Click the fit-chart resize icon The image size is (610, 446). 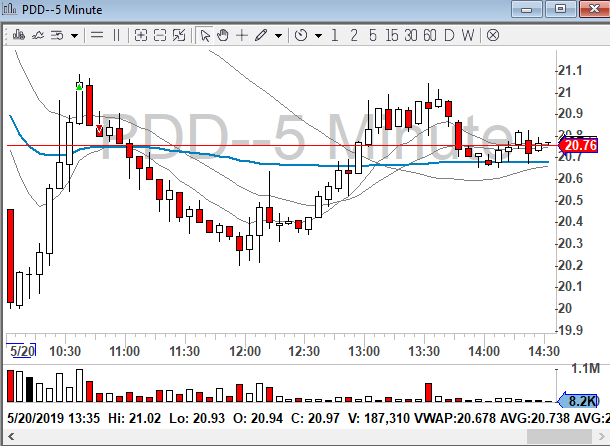(x=179, y=36)
